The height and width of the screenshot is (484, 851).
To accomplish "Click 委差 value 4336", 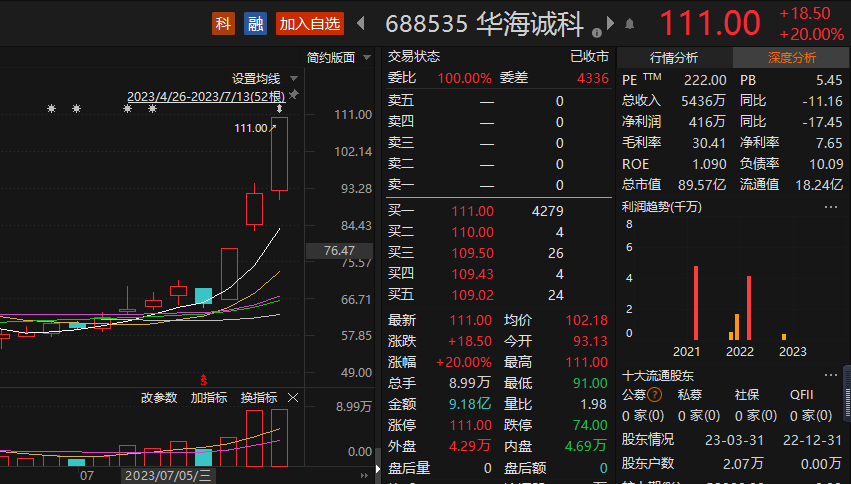I will pyautogui.click(x=593, y=78).
